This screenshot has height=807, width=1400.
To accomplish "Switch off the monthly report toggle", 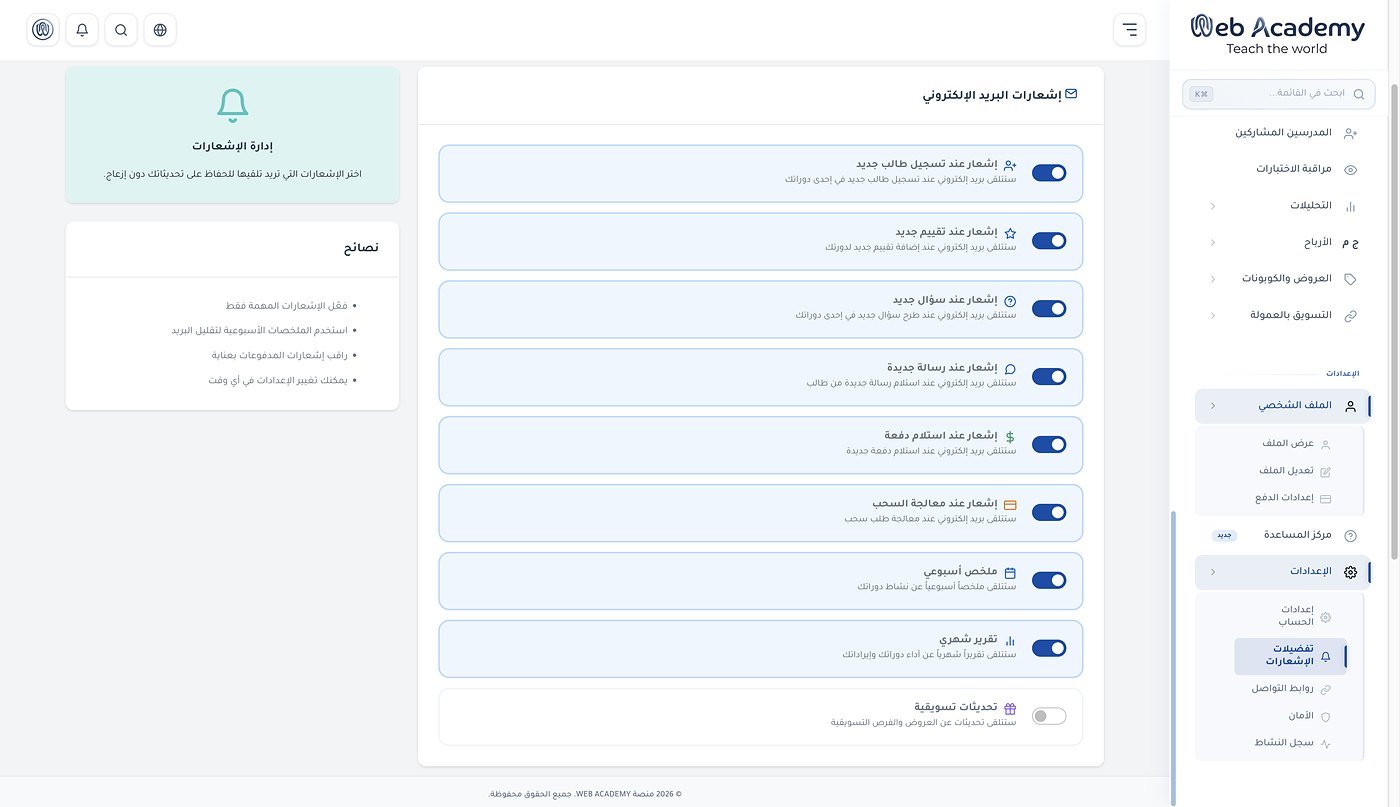I will coord(1049,648).
